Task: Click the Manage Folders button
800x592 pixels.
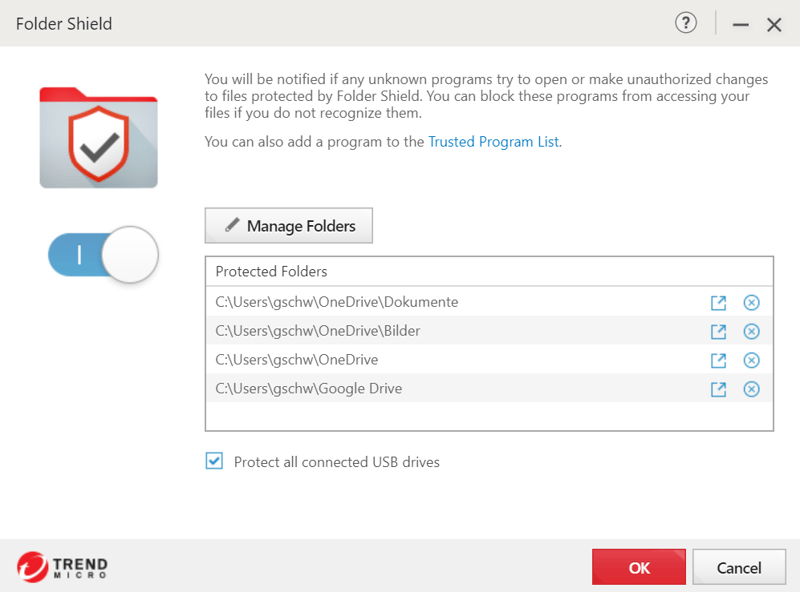Action: (x=289, y=226)
